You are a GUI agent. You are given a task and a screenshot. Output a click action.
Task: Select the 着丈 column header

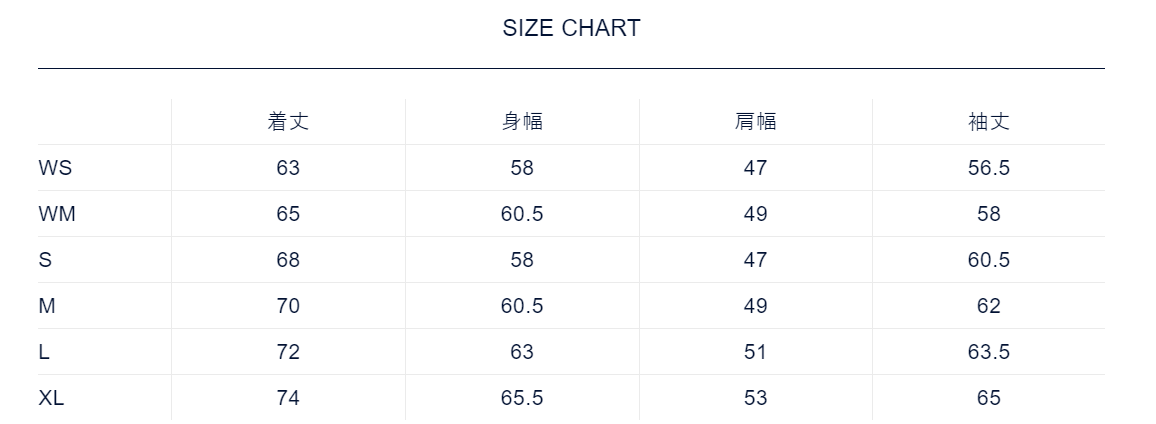tap(288, 122)
